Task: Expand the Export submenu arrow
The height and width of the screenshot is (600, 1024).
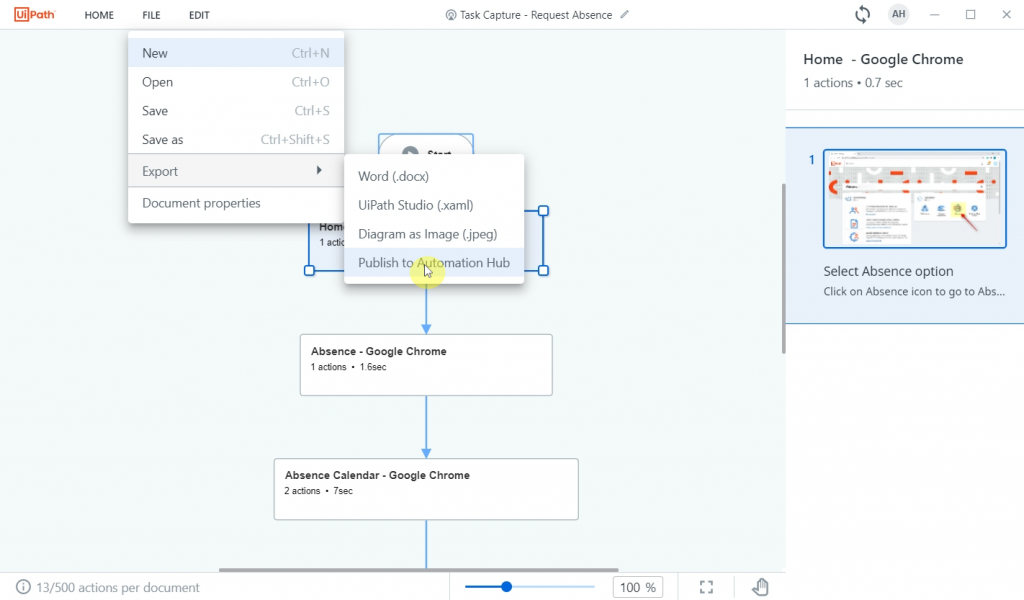Action: pyautogui.click(x=319, y=170)
